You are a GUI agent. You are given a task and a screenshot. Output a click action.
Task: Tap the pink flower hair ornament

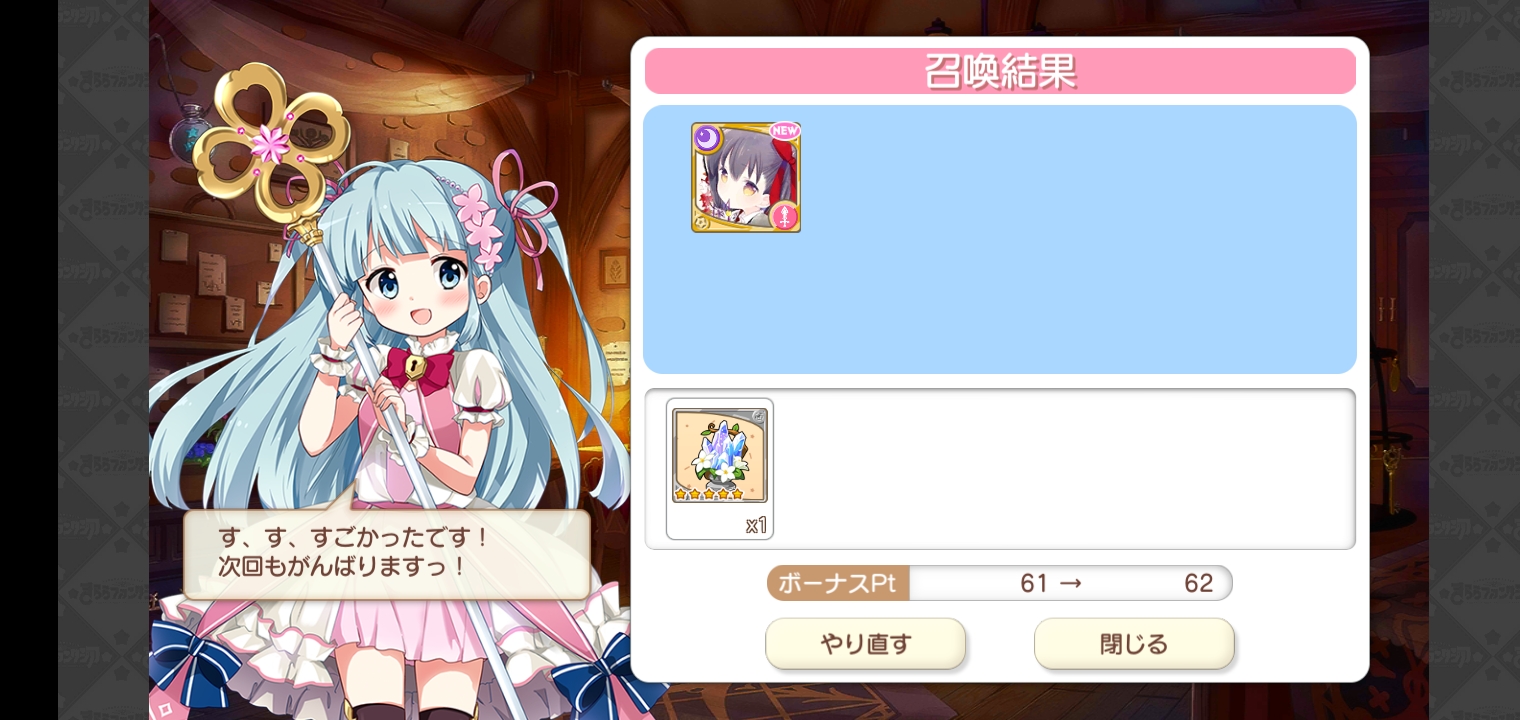[481, 222]
